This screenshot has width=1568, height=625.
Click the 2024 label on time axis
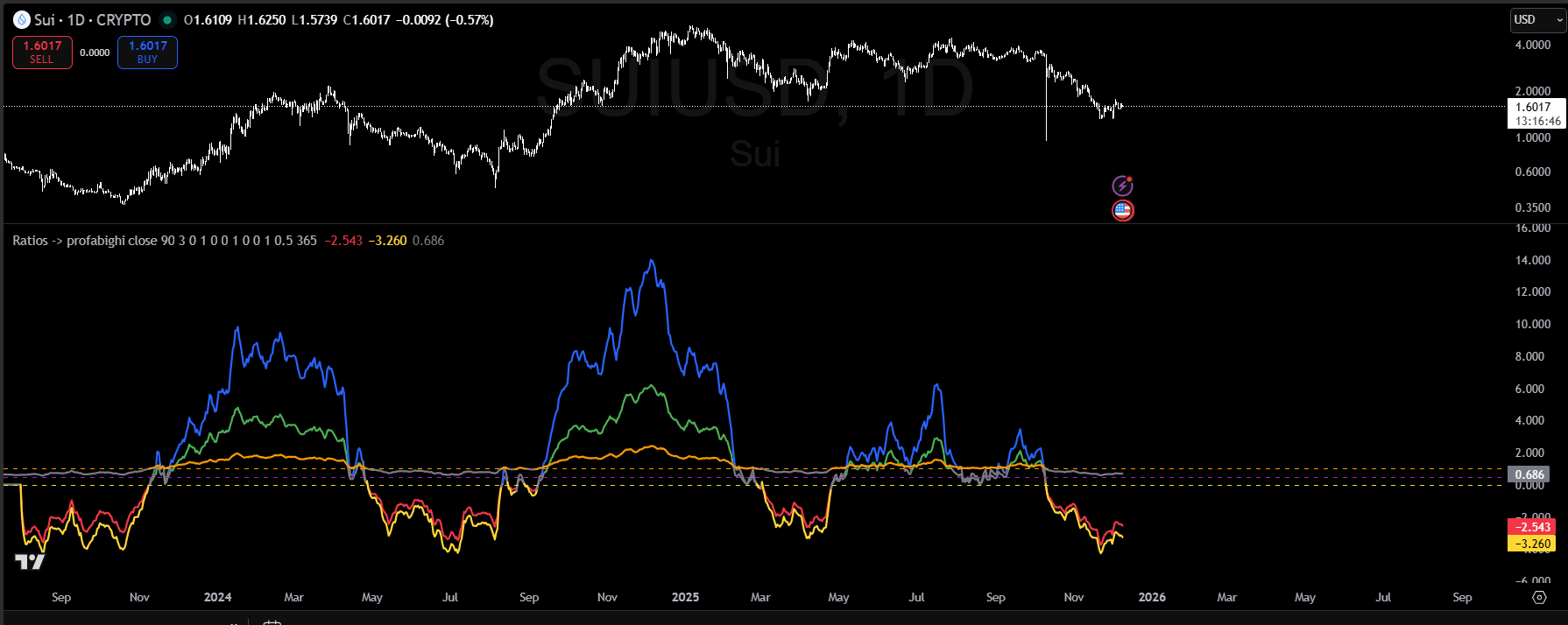coord(217,597)
